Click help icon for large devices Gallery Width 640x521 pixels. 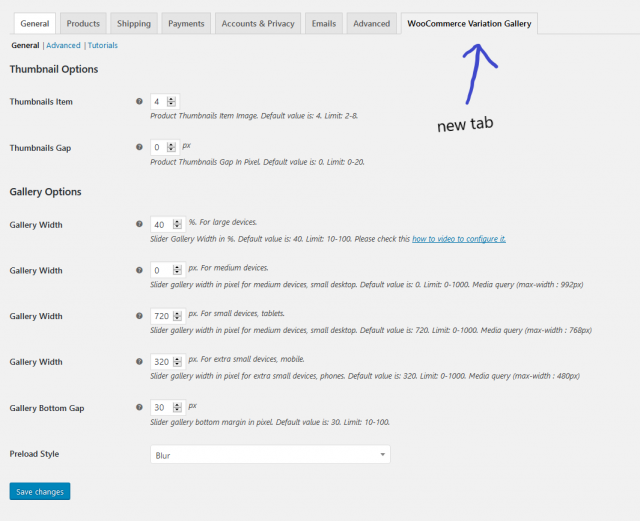[x=139, y=225]
